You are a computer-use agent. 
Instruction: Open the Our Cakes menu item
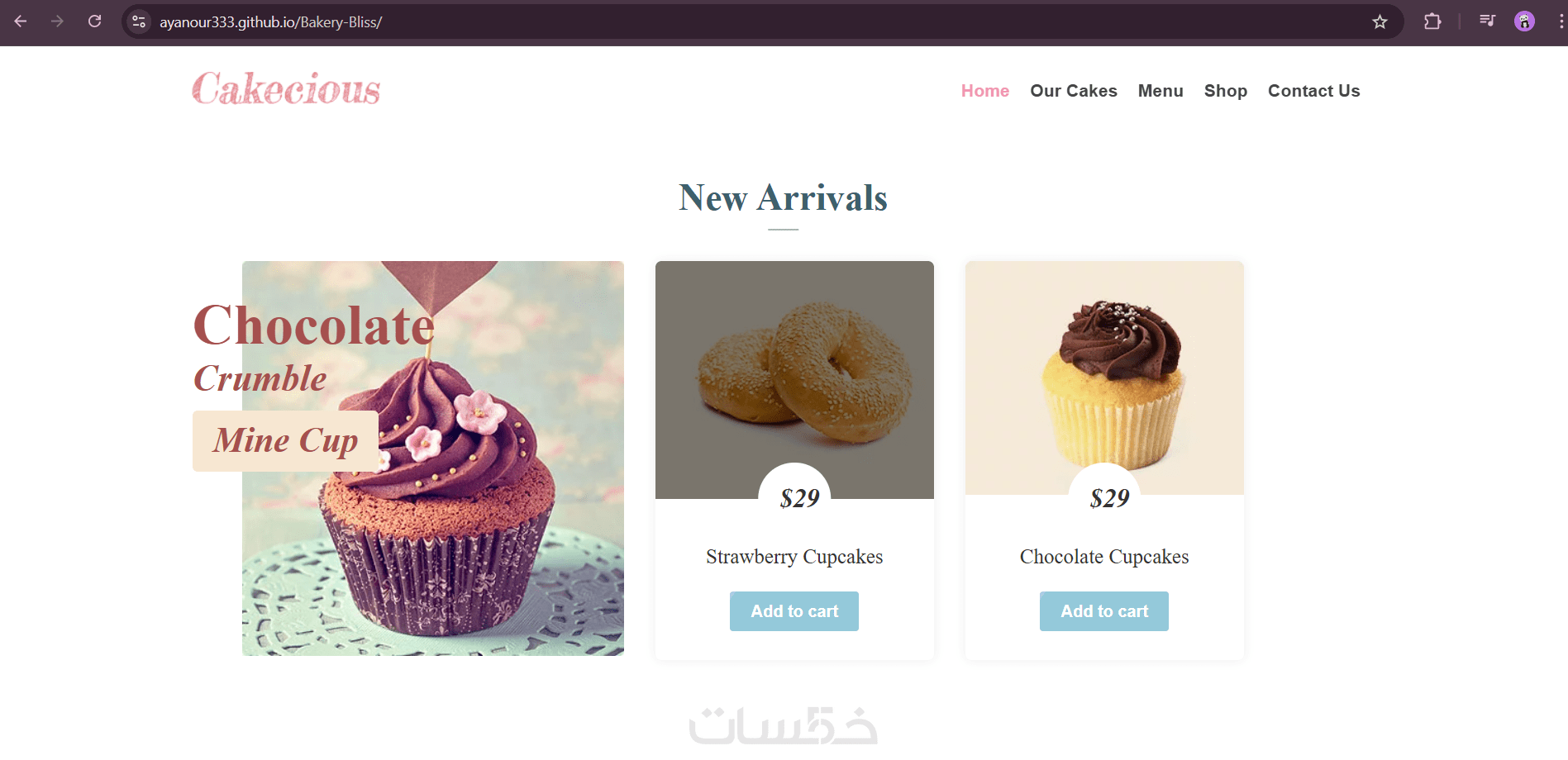(1073, 91)
